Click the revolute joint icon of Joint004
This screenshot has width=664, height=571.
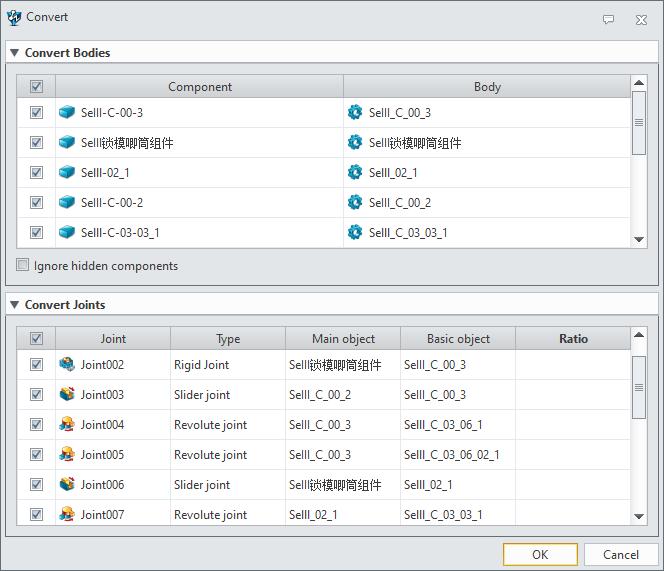pyautogui.click(x=67, y=425)
